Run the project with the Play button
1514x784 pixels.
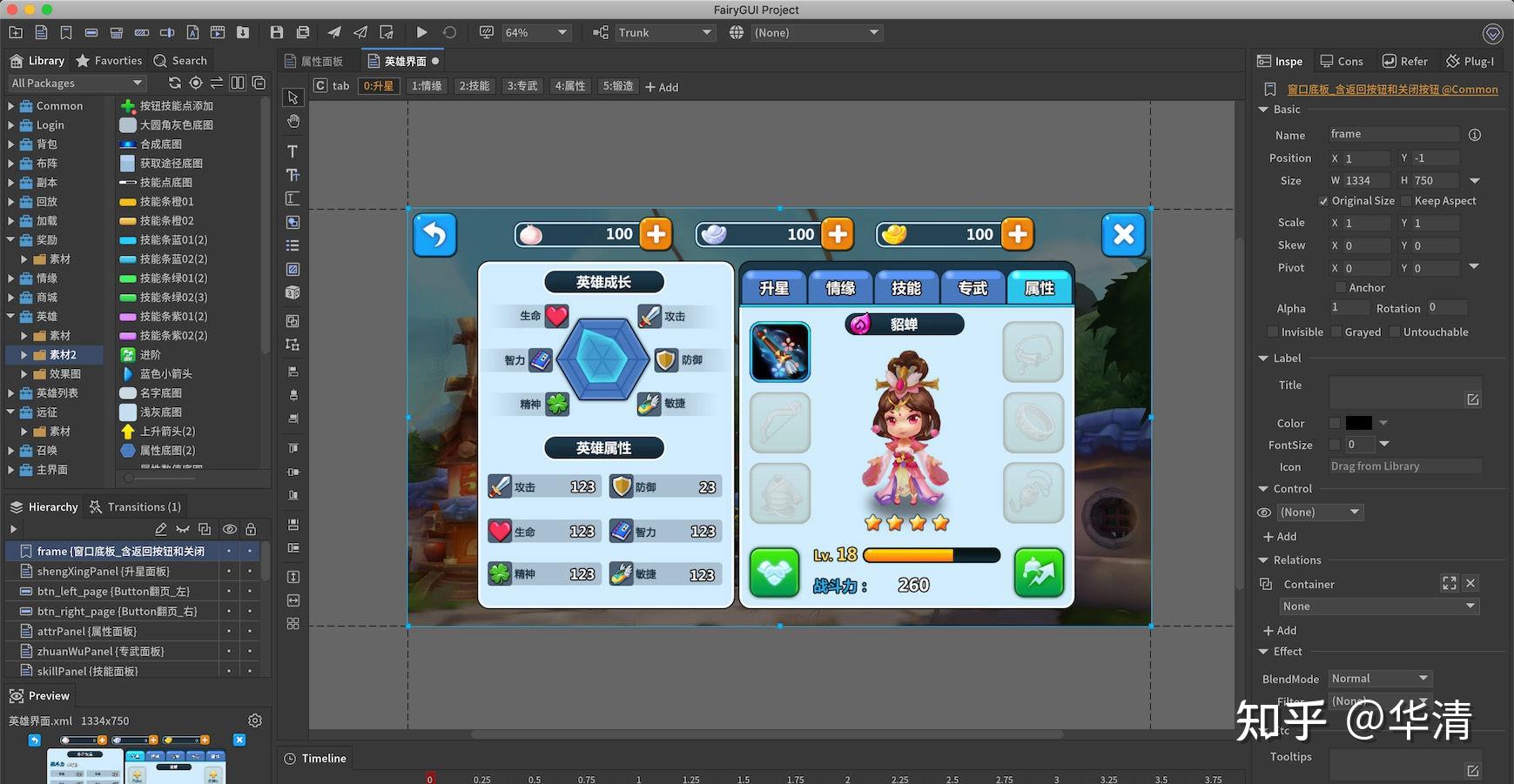pos(422,32)
